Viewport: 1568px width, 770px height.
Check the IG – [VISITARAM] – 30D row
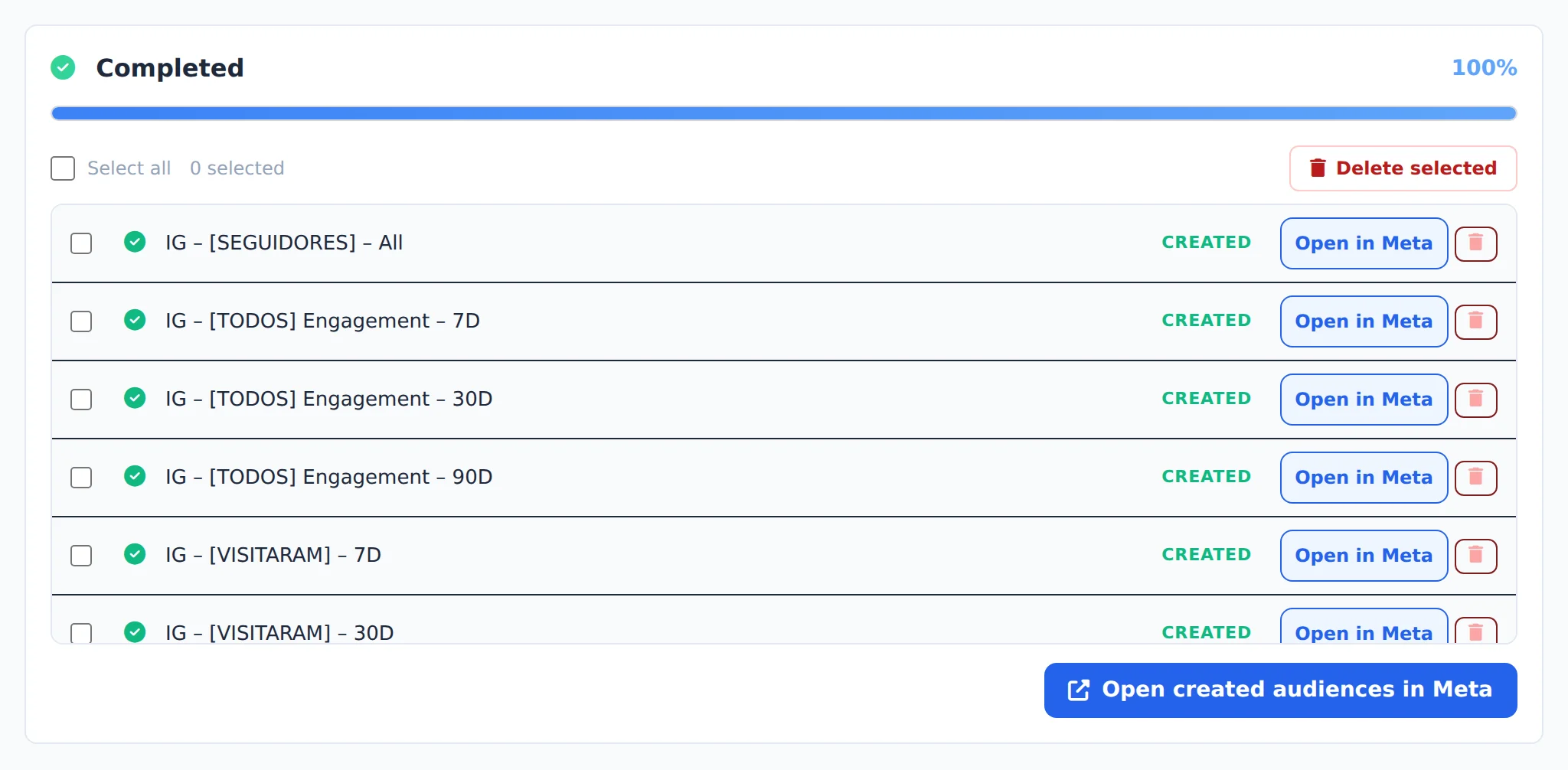pos(81,633)
